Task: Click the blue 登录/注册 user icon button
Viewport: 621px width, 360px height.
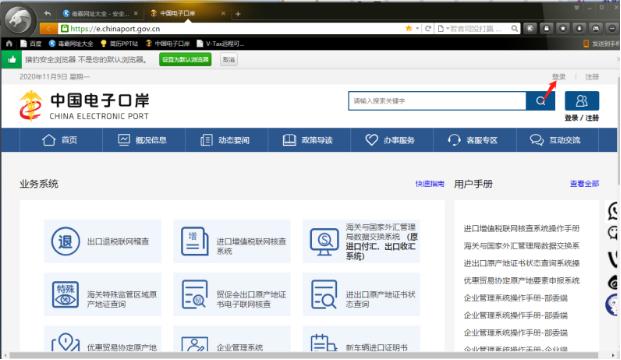Action: pyautogui.click(x=582, y=101)
